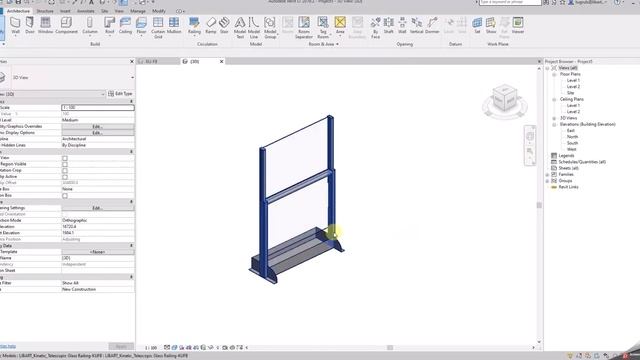The height and width of the screenshot is (360, 640).
Task: Select the Ceiling tool
Action: pyautogui.click(x=125, y=25)
